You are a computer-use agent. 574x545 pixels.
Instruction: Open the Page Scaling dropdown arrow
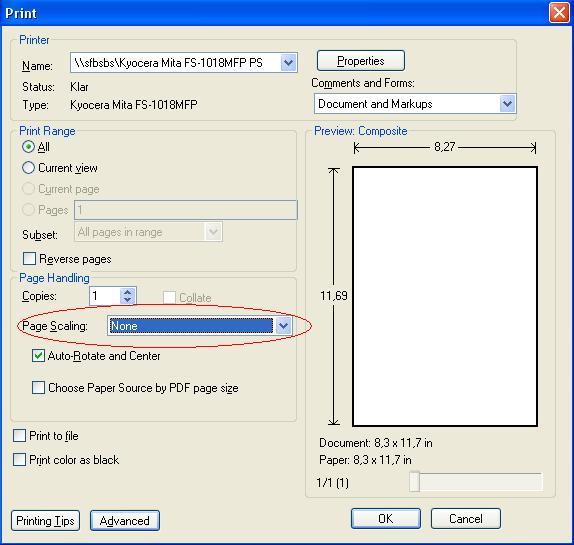pyautogui.click(x=283, y=326)
